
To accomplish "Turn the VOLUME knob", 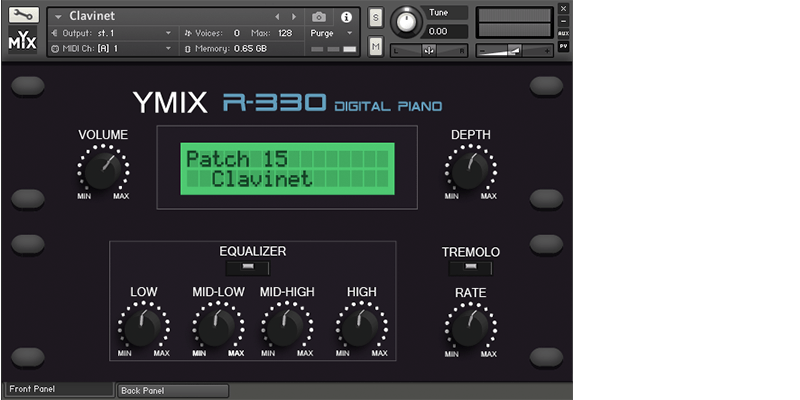I will [x=103, y=171].
